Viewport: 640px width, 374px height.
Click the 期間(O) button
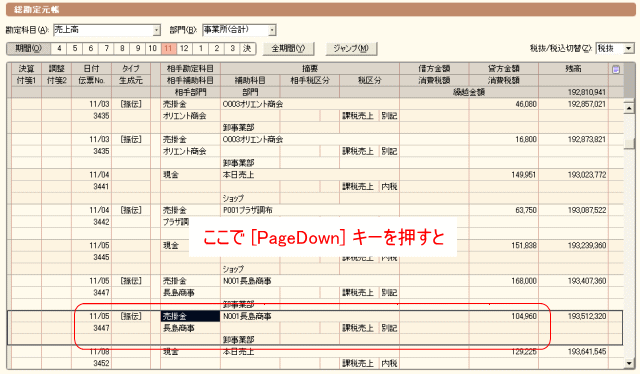click(29, 49)
